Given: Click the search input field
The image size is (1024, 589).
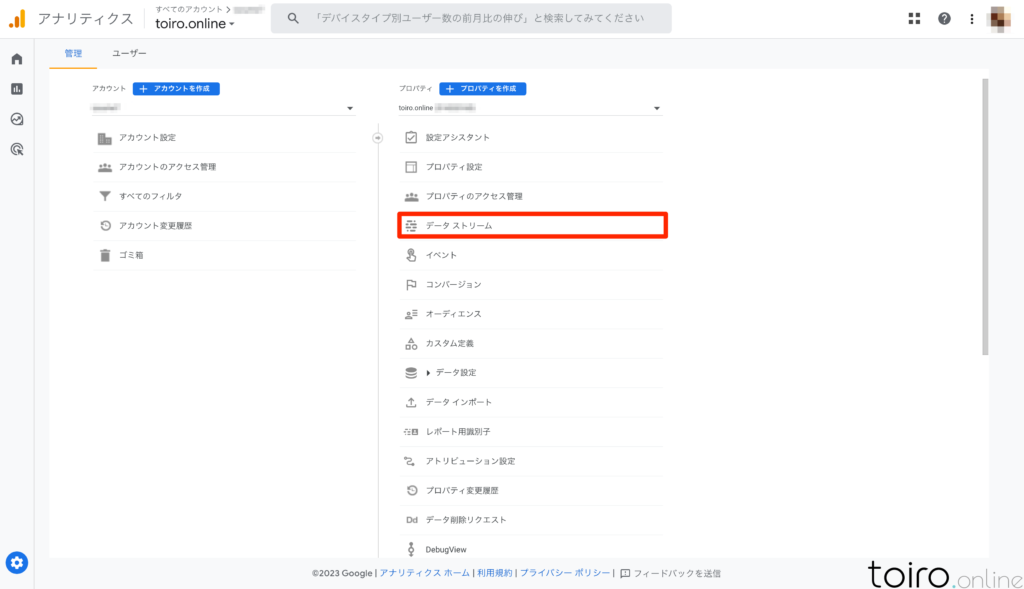Looking at the screenshot, I should tap(480, 18).
